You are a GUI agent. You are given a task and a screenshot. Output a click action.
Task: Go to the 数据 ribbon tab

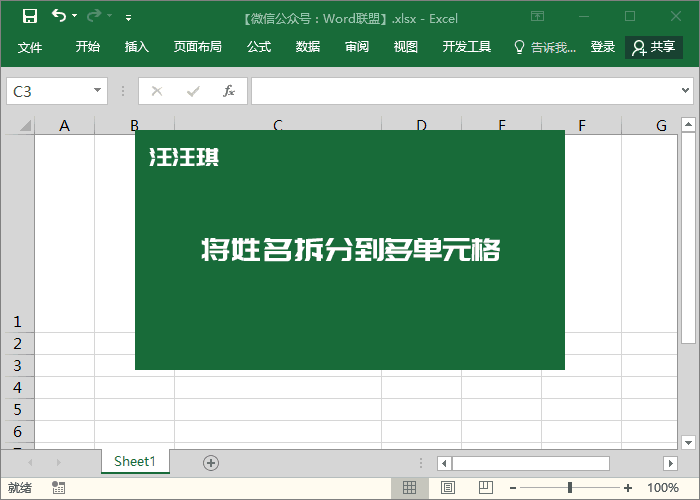pos(308,46)
